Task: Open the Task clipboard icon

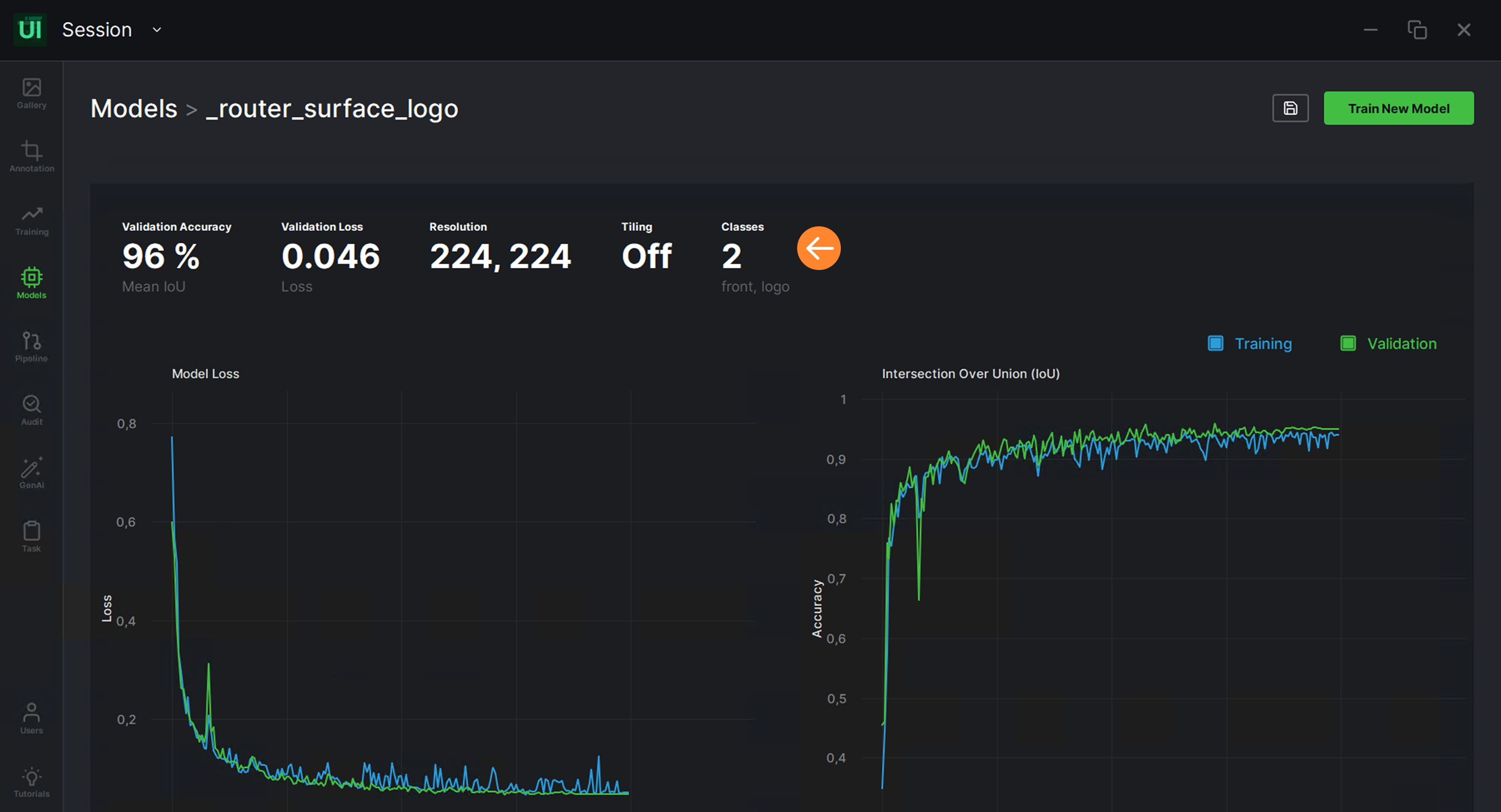Action: tap(31, 536)
